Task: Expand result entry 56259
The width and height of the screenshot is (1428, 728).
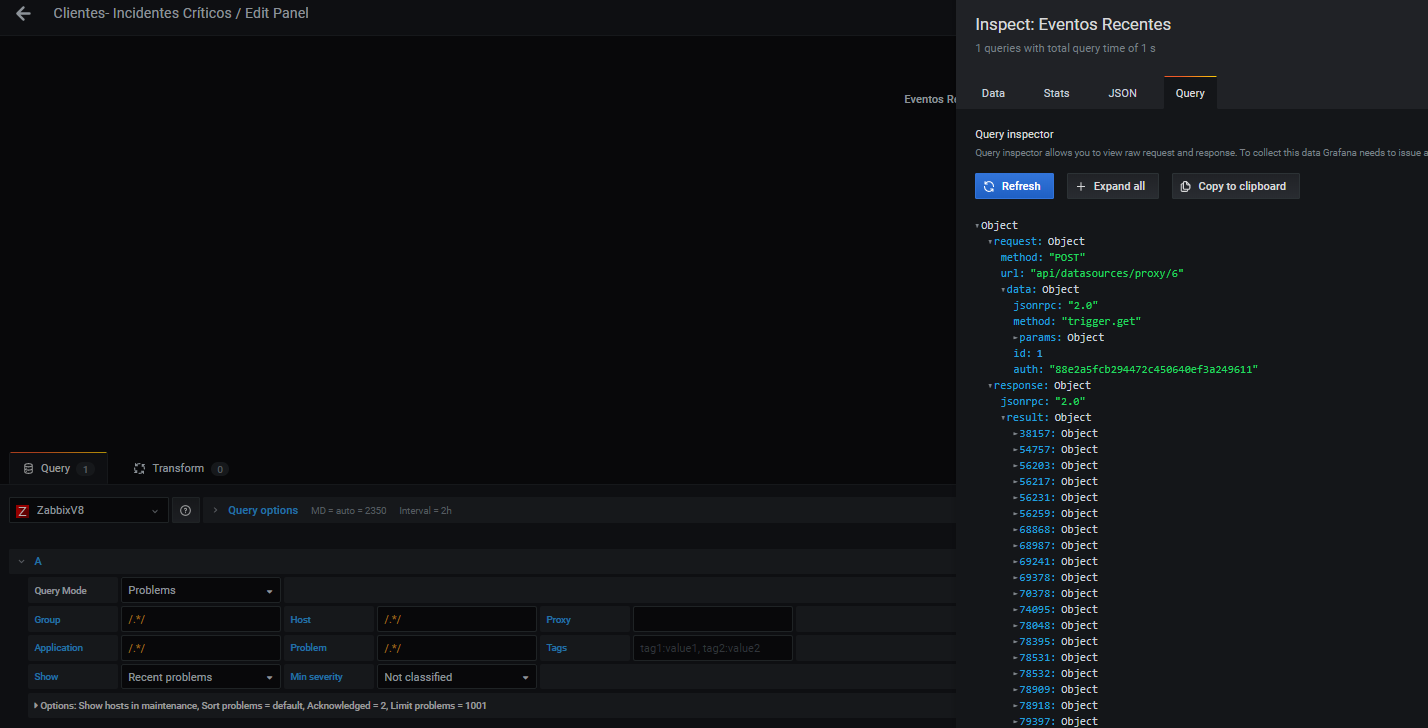Action: point(1016,514)
